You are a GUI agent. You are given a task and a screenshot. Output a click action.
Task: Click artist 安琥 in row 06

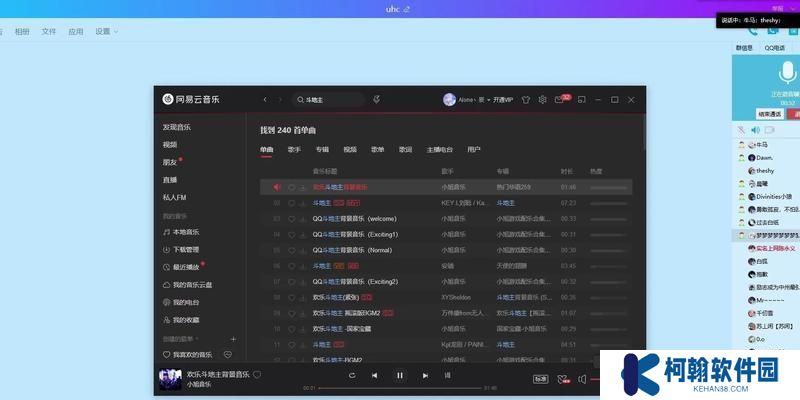pyautogui.click(x=447, y=266)
